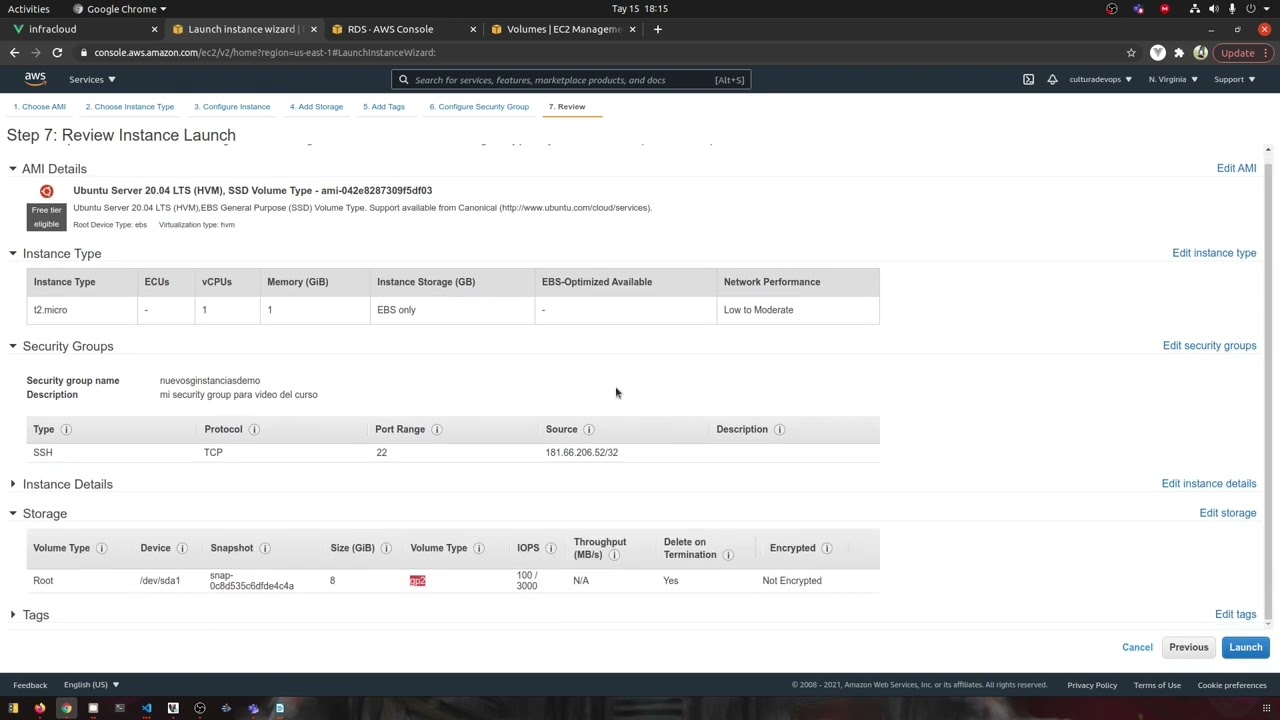
Task: Show info for Volume Type column
Action: point(101,548)
